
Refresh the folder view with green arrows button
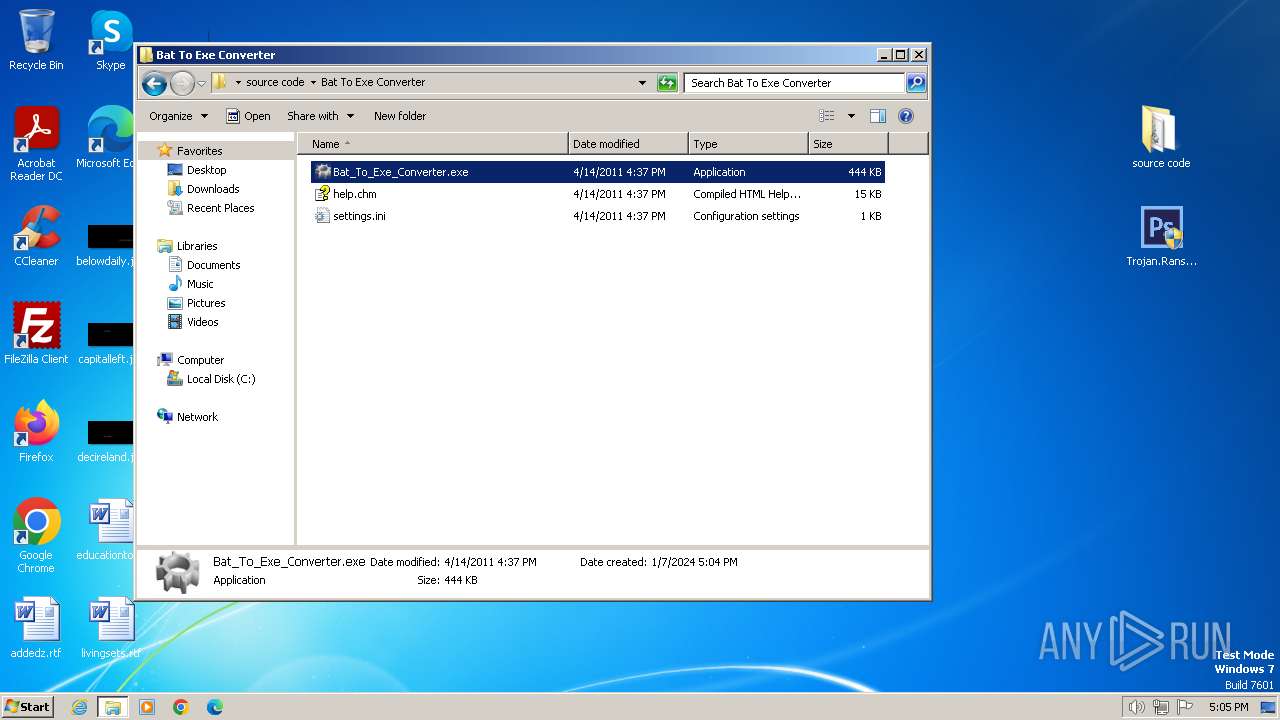click(667, 83)
